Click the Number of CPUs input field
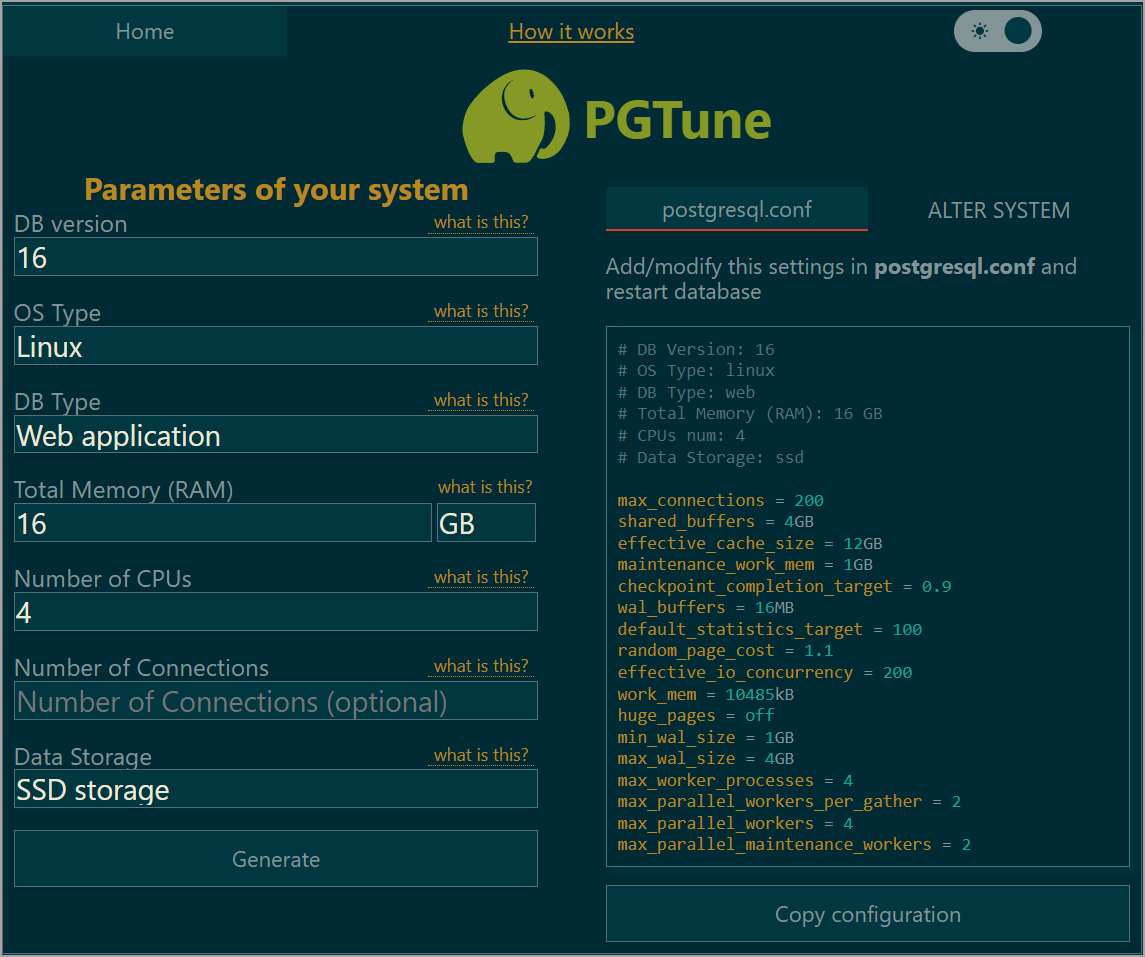Image resolution: width=1145 pixels, height=957 pixels. tap(276, 612)
